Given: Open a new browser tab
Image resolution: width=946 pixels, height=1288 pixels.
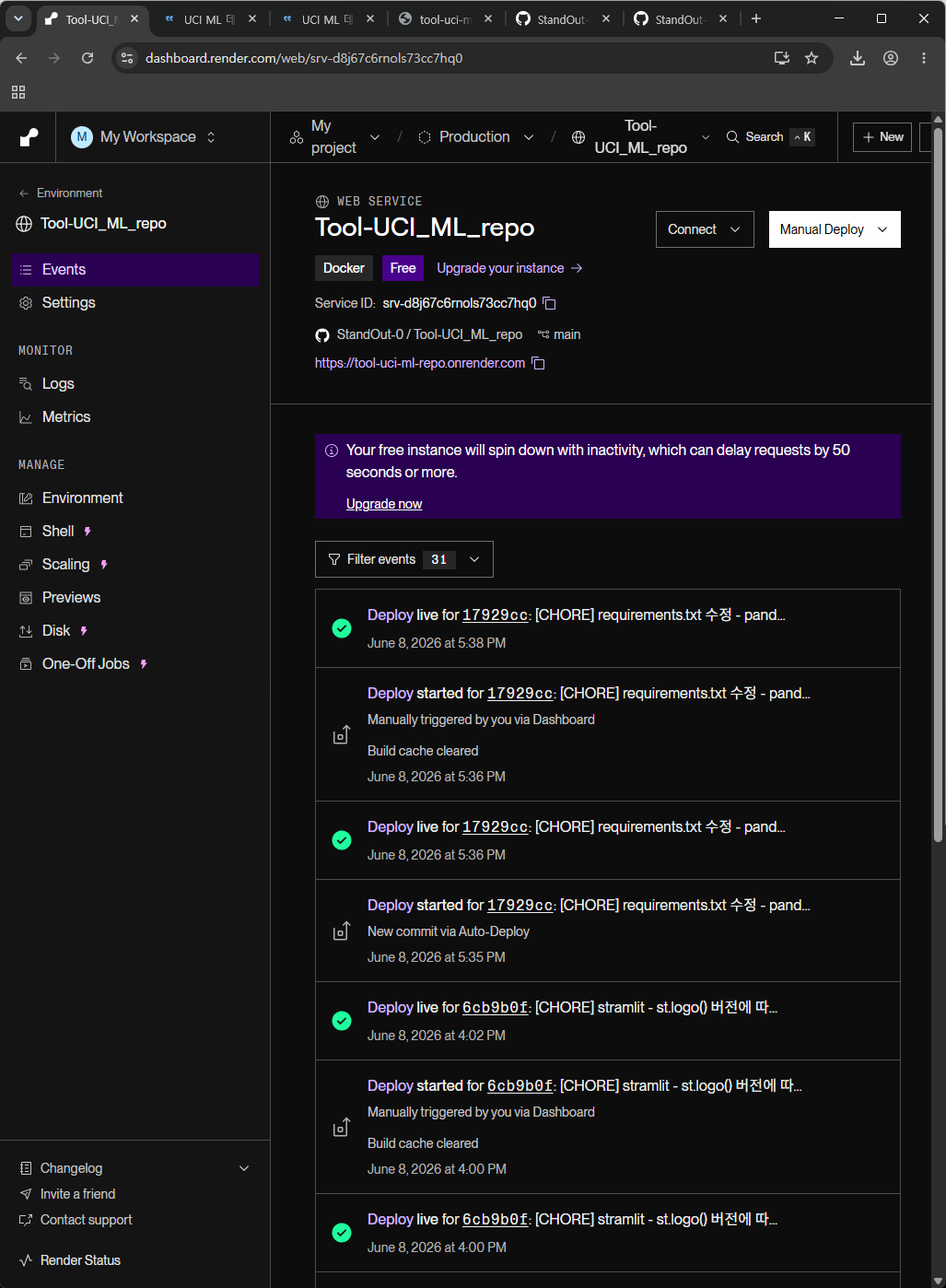Looking at the screenshot, I should pyautogui.click(x=756, y=18).
